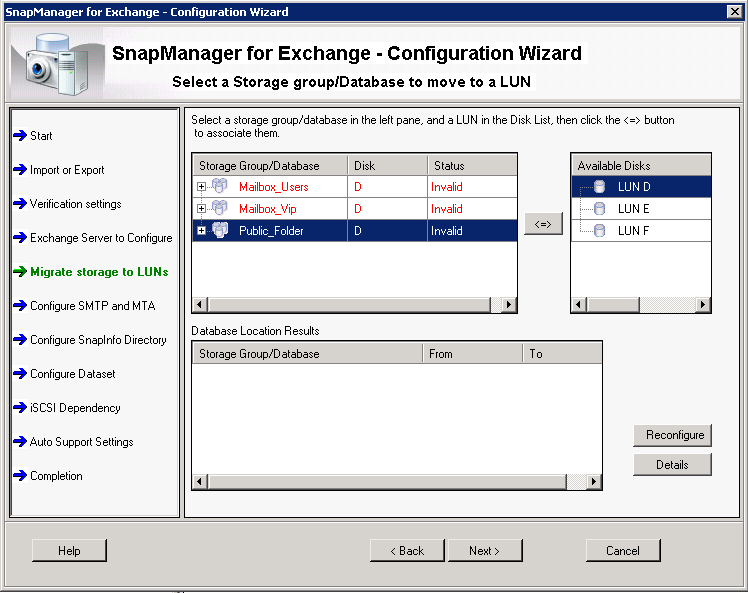Click the Next > button

(x=484, y=551)
